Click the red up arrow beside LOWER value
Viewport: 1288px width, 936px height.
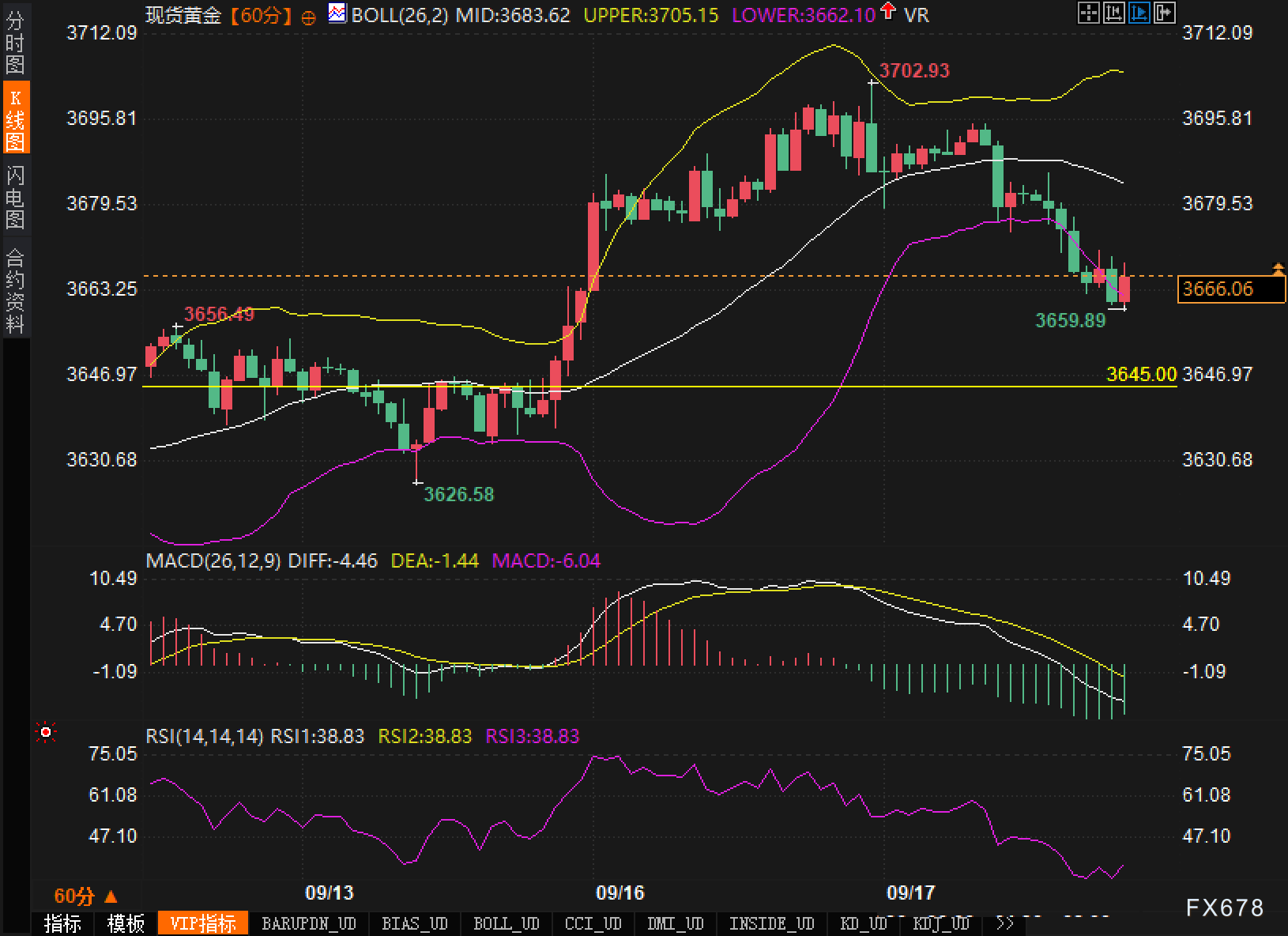point(889,12)
